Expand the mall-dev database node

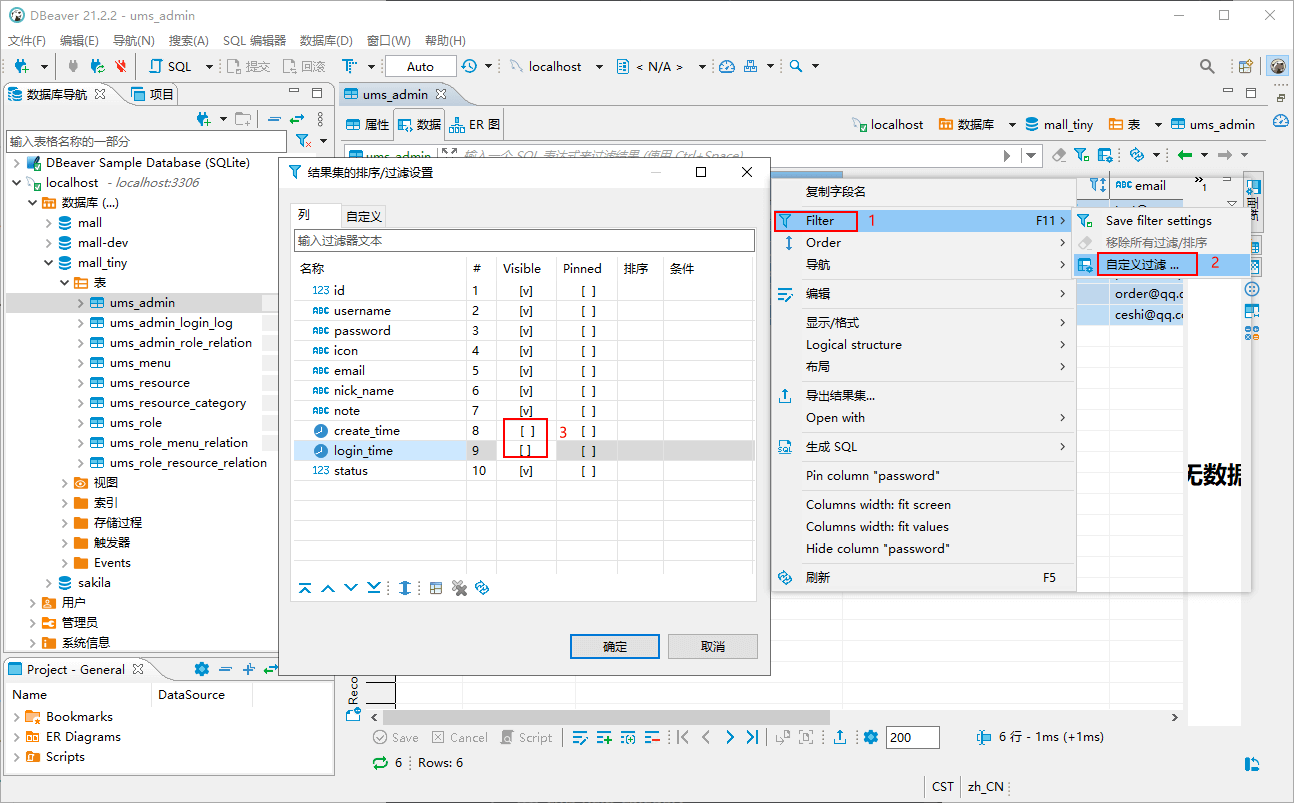point(48,243)
